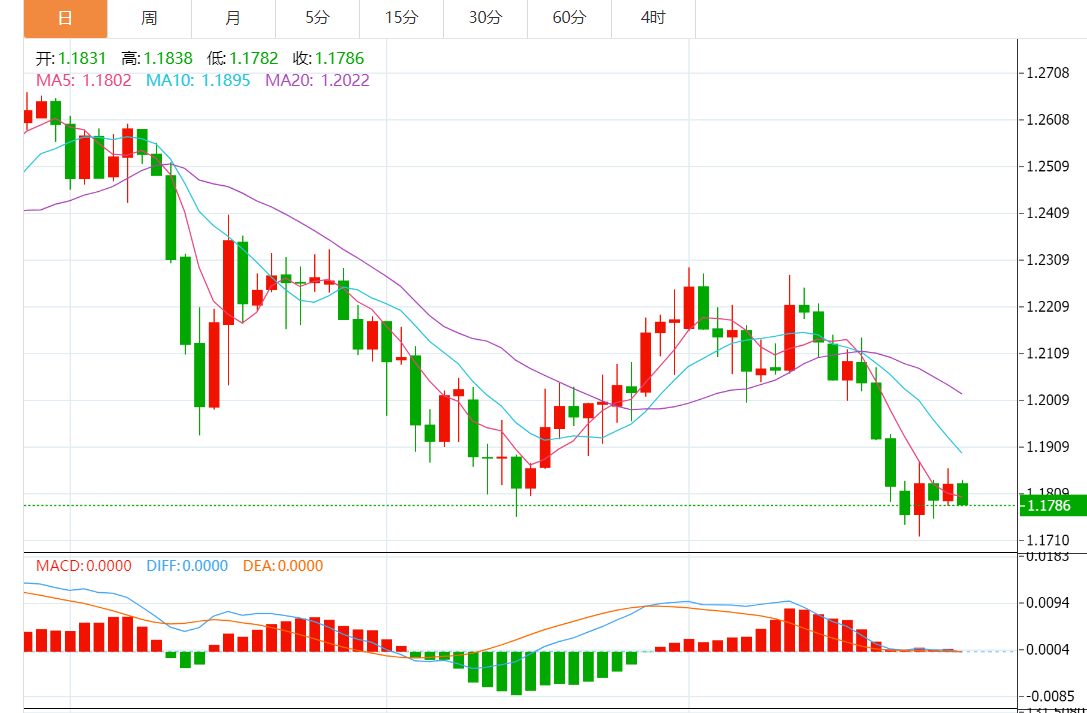
Task: Click the low price 低:1.1782 value
Action: coord(242,59)
